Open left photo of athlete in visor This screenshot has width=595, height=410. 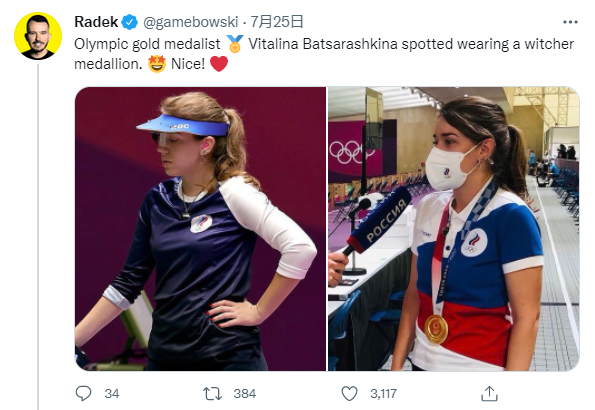tap(200, 229)
